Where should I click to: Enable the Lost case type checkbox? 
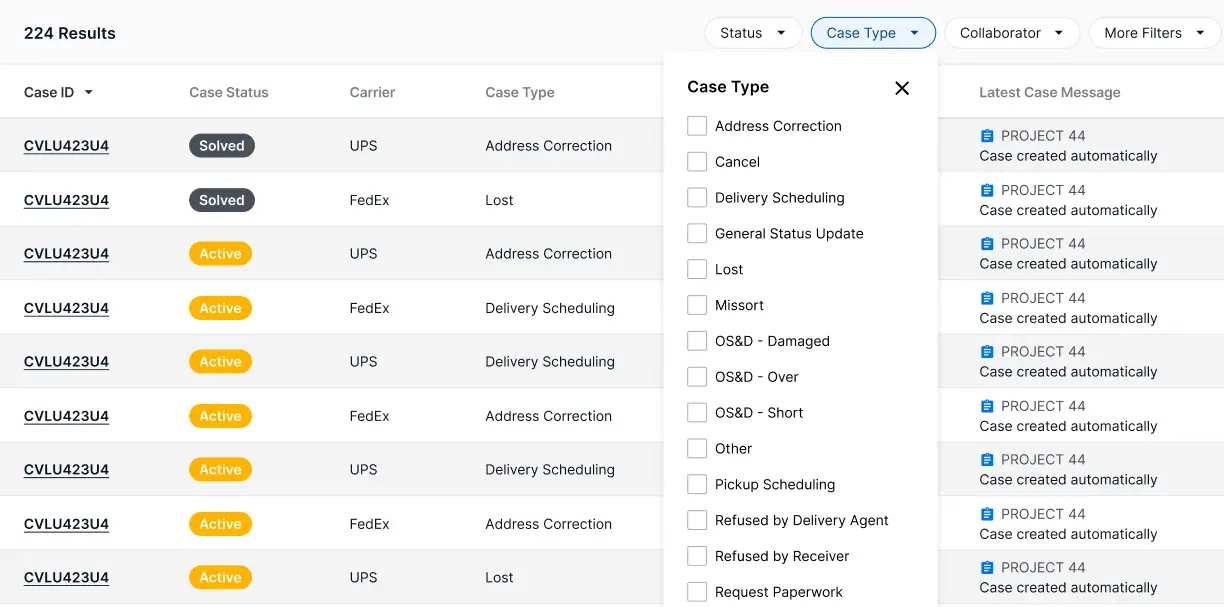pyautogui.click(x=697, y=270)
